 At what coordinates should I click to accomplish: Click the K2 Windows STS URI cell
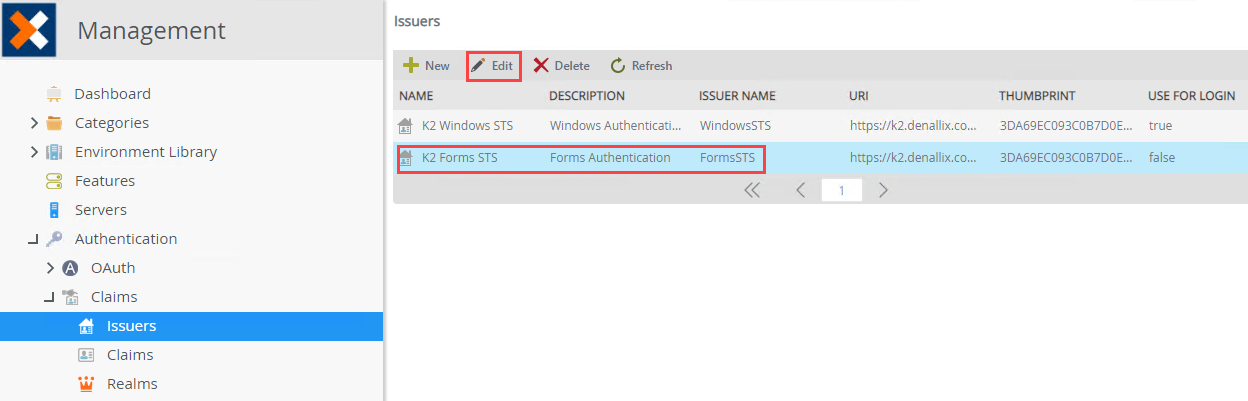913,126
